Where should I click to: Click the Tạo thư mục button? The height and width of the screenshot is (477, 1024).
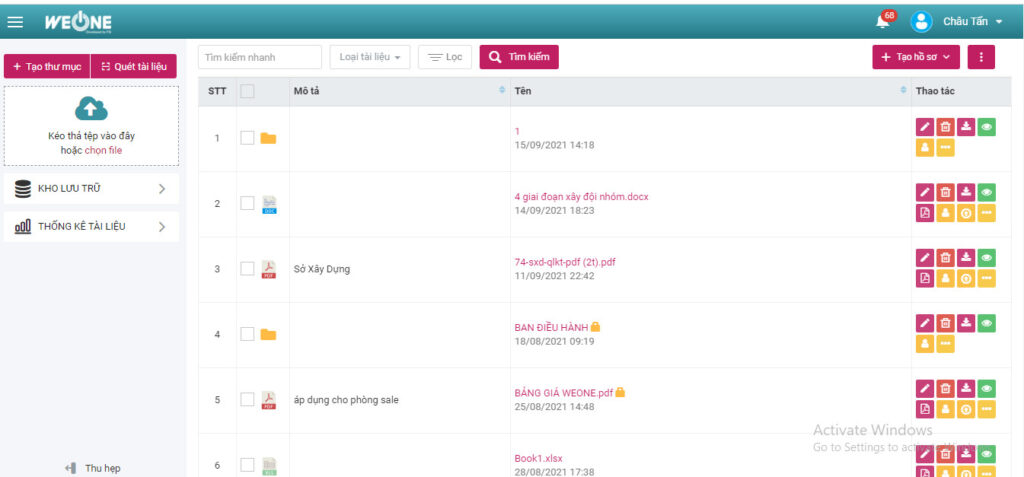47,67
